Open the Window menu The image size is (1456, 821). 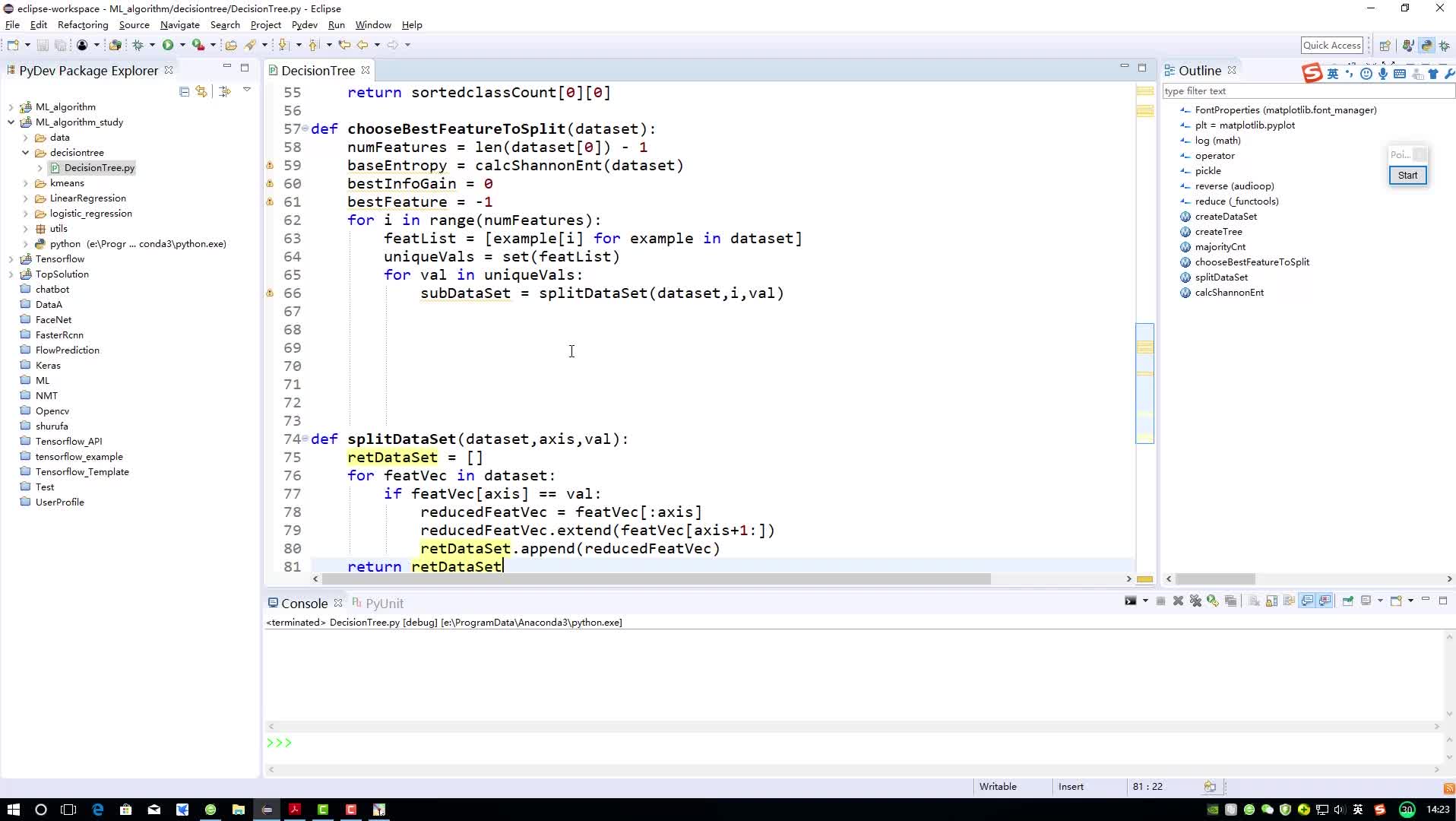click(x=373, y=25)
